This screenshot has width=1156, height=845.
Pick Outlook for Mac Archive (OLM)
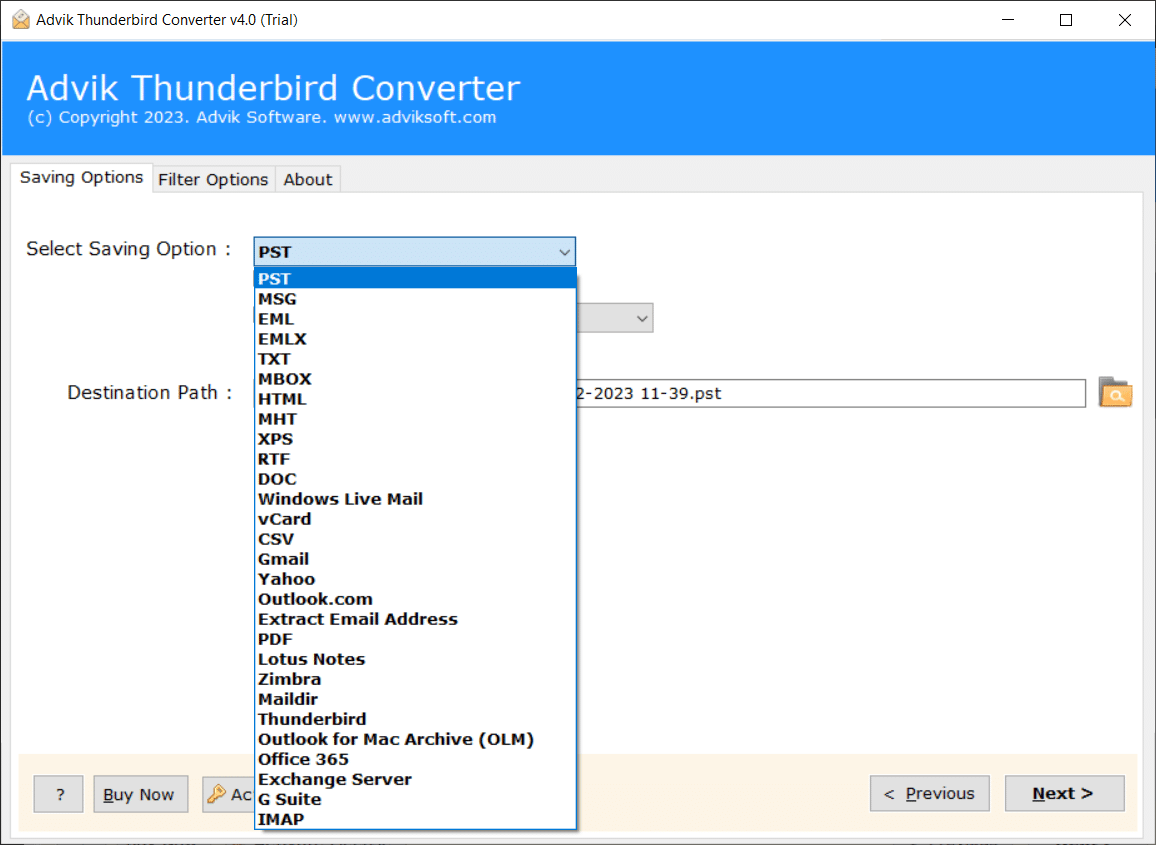coord(395,739)
